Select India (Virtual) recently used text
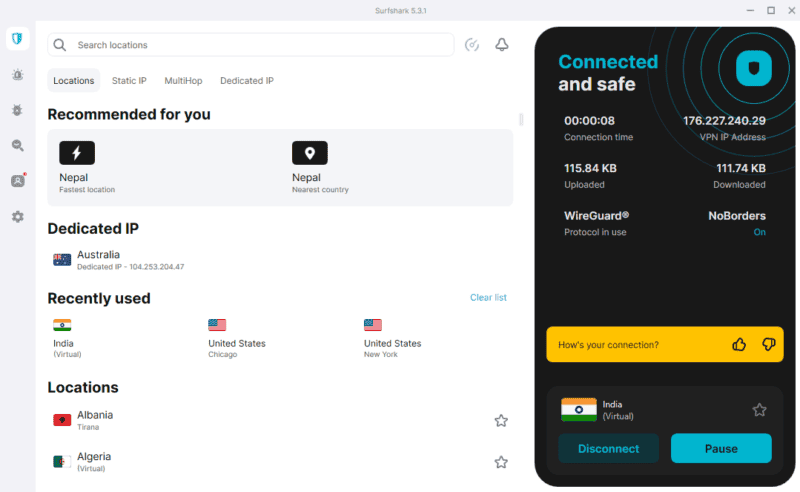Image resolution: width=800 pixels, height=492 pixels. (x=67, y=348)
